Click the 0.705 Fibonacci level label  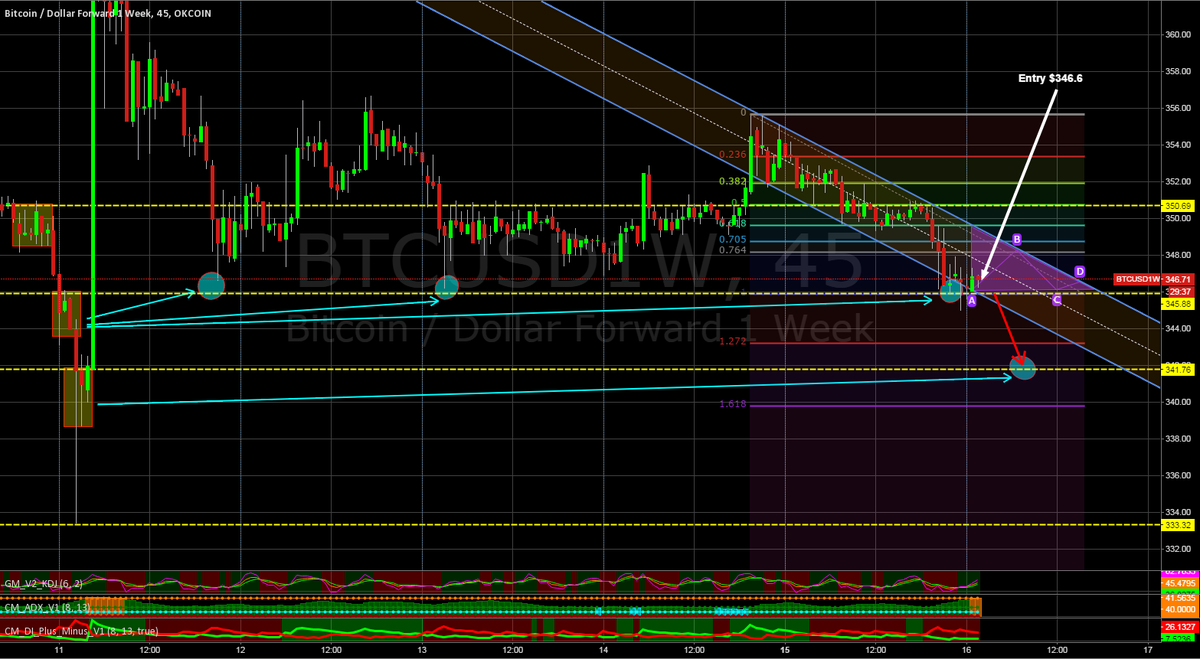click(x=734, y=240)
